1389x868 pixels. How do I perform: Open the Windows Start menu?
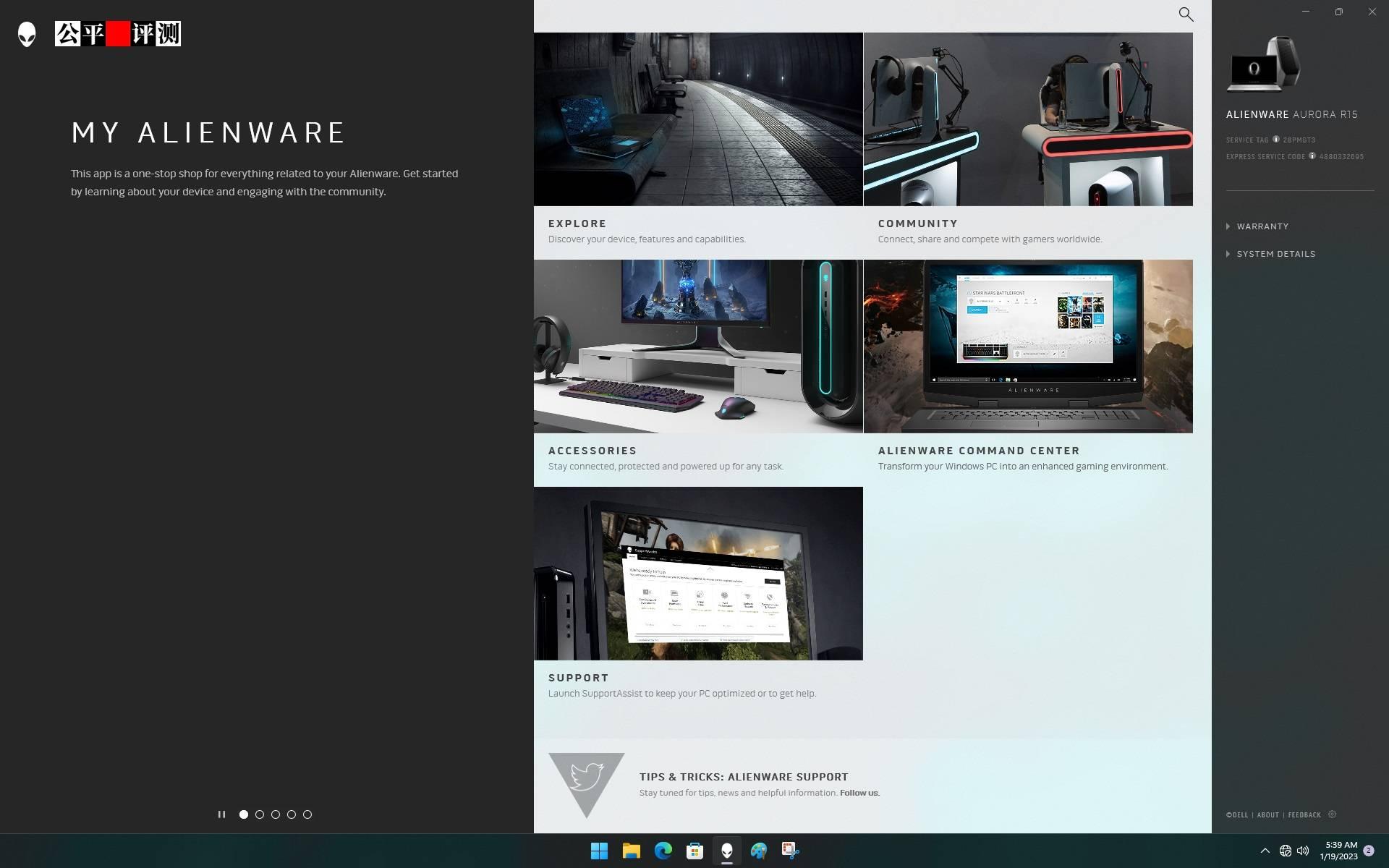[600, 851]
